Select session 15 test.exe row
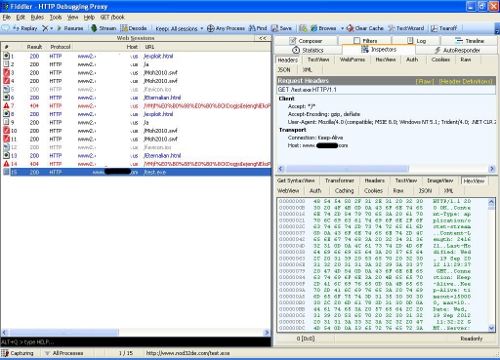The width and height of the screenshot is (500, 360). click(x=136, y=172)
